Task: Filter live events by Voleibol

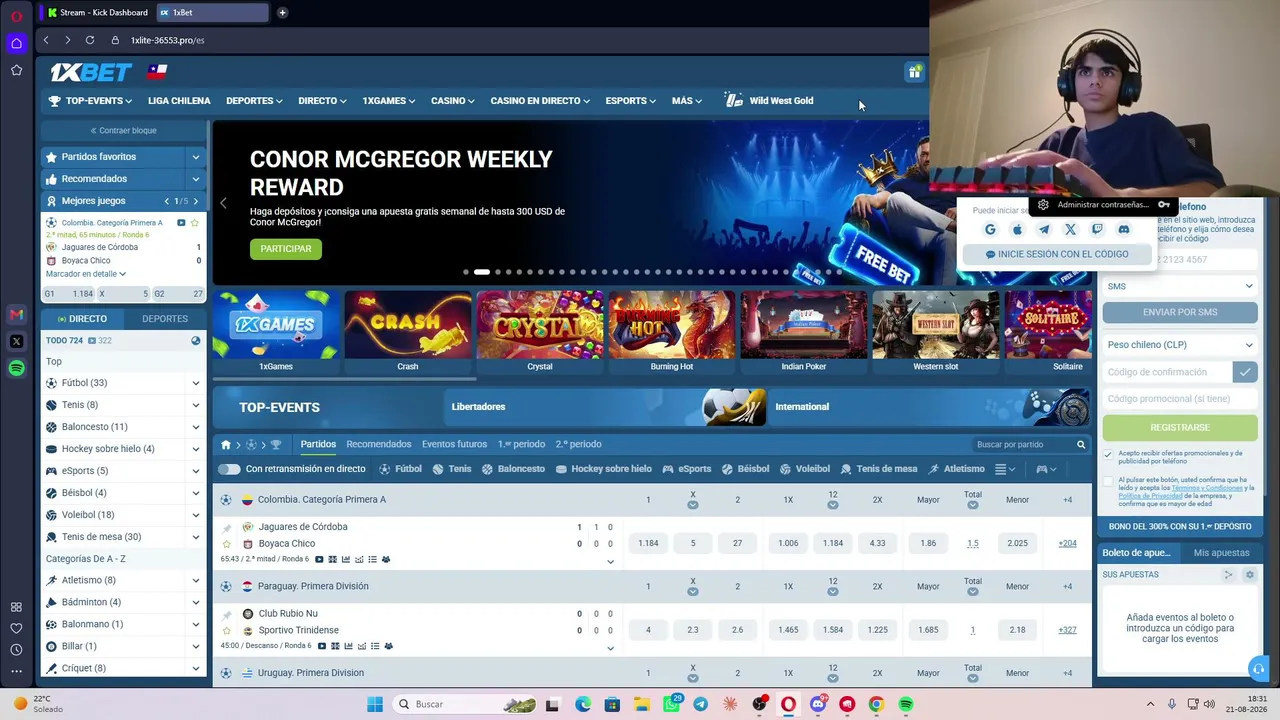Action: click(805, 469)
